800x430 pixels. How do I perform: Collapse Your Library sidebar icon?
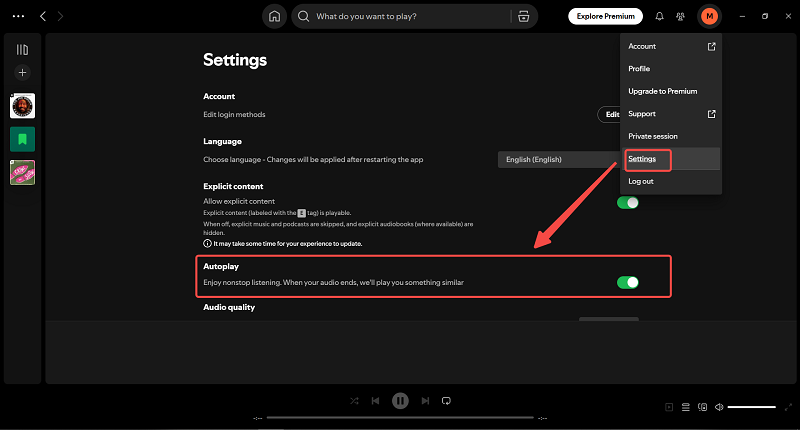[22, 49]
